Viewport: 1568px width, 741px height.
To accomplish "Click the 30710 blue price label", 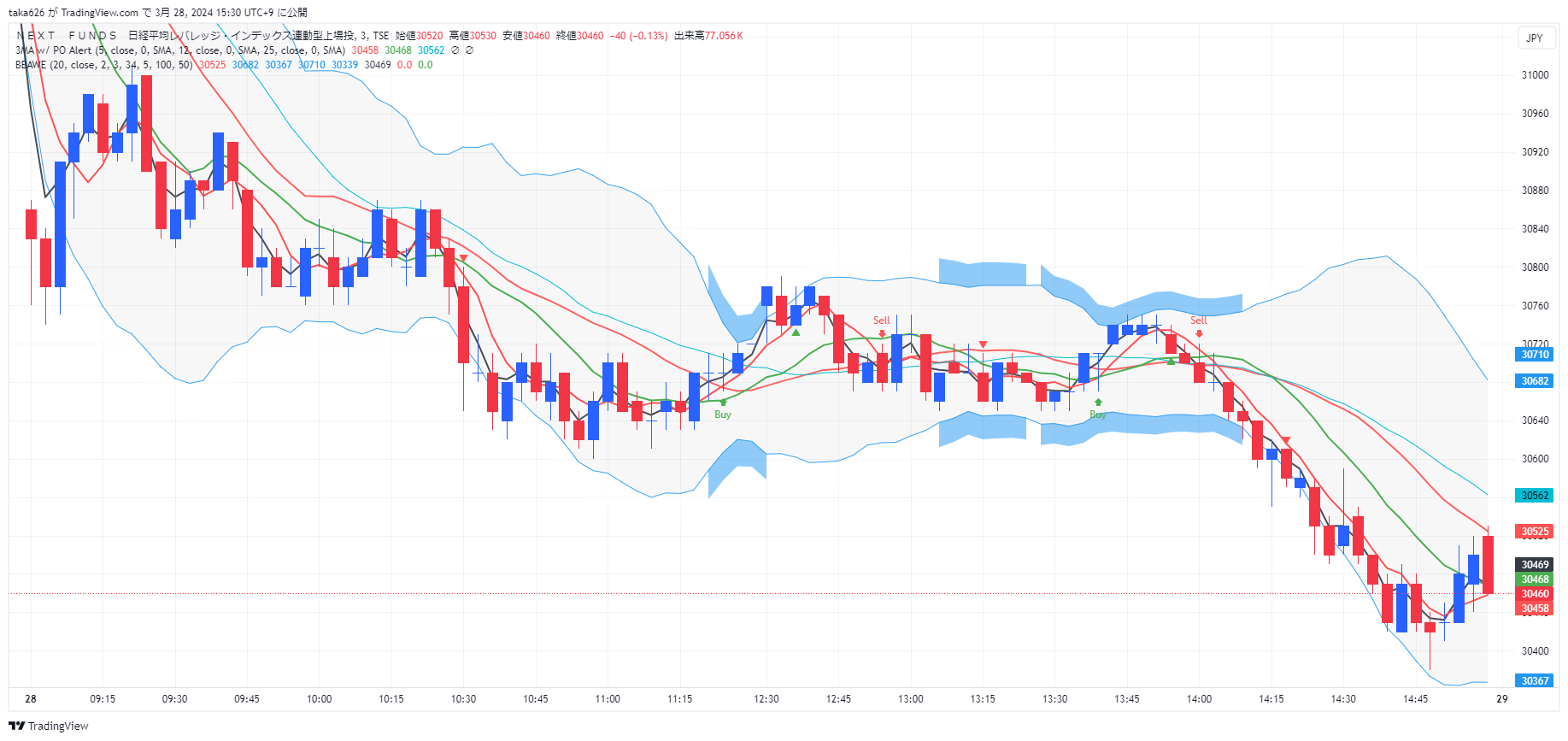I will pos(1535,355).
